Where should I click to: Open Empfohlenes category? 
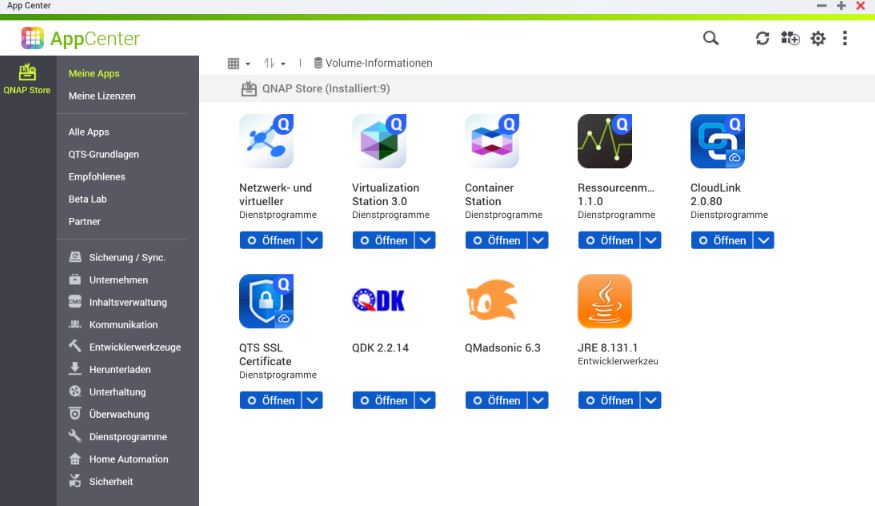97,176
